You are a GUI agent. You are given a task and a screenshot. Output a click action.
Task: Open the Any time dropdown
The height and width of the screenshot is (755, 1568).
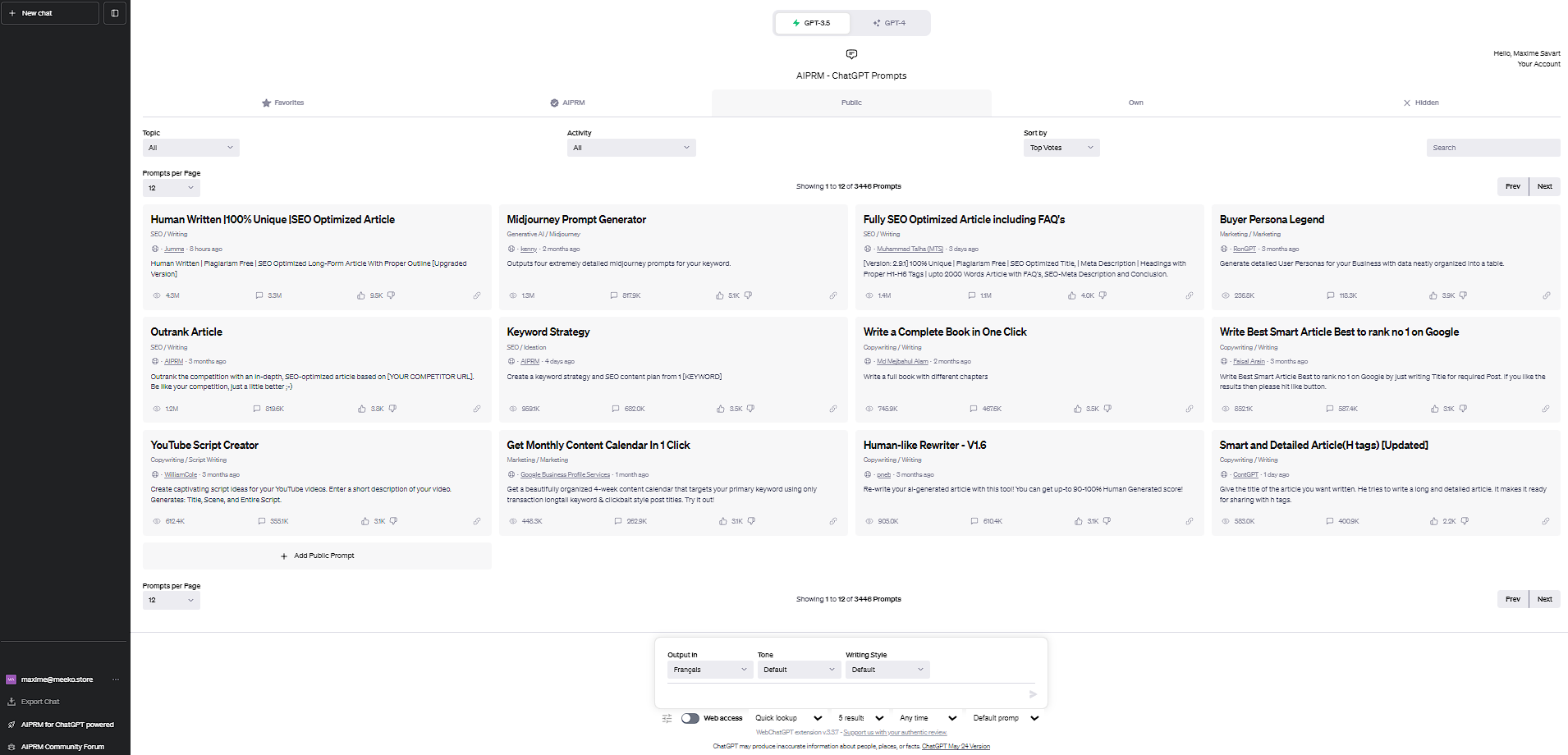point(928,718)
